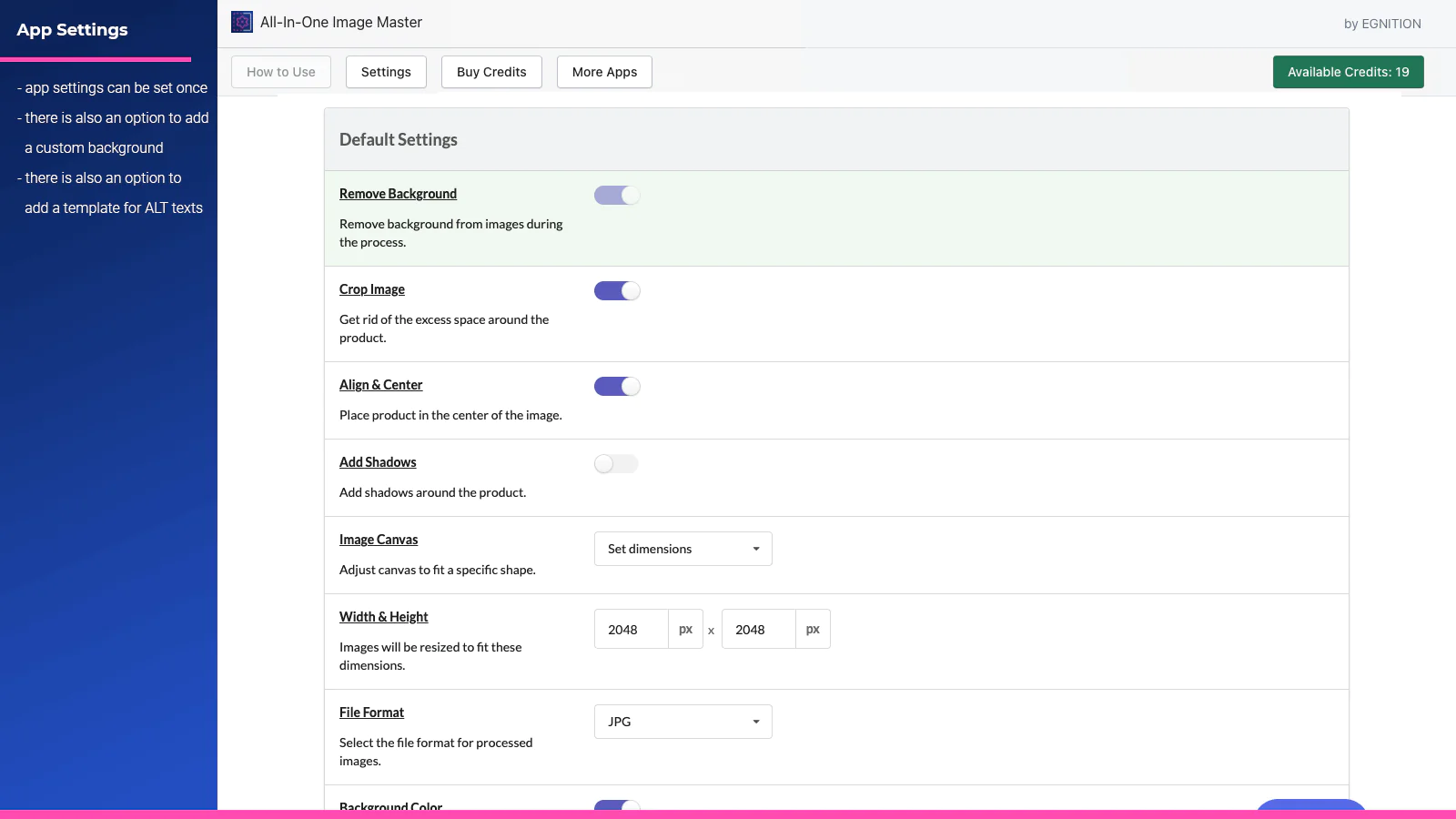Click the File Format heading link
The height and width of the screenshot is (819, 1456).
click(x=371, y=713)
